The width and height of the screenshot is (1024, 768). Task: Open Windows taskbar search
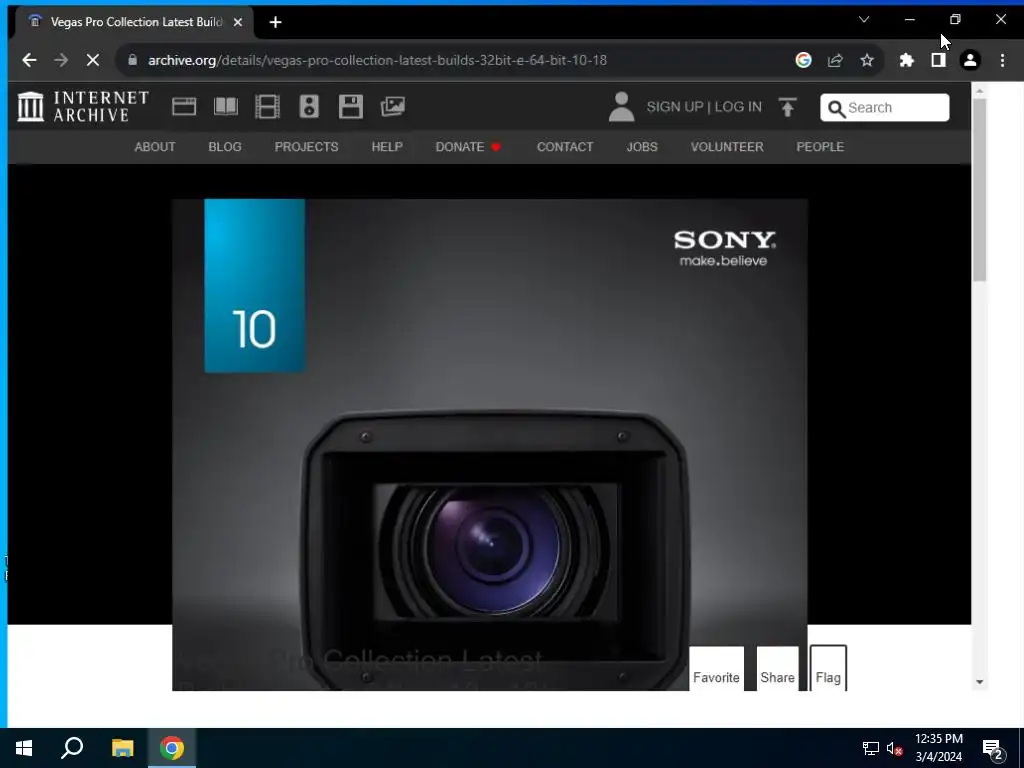pos(72,748)
